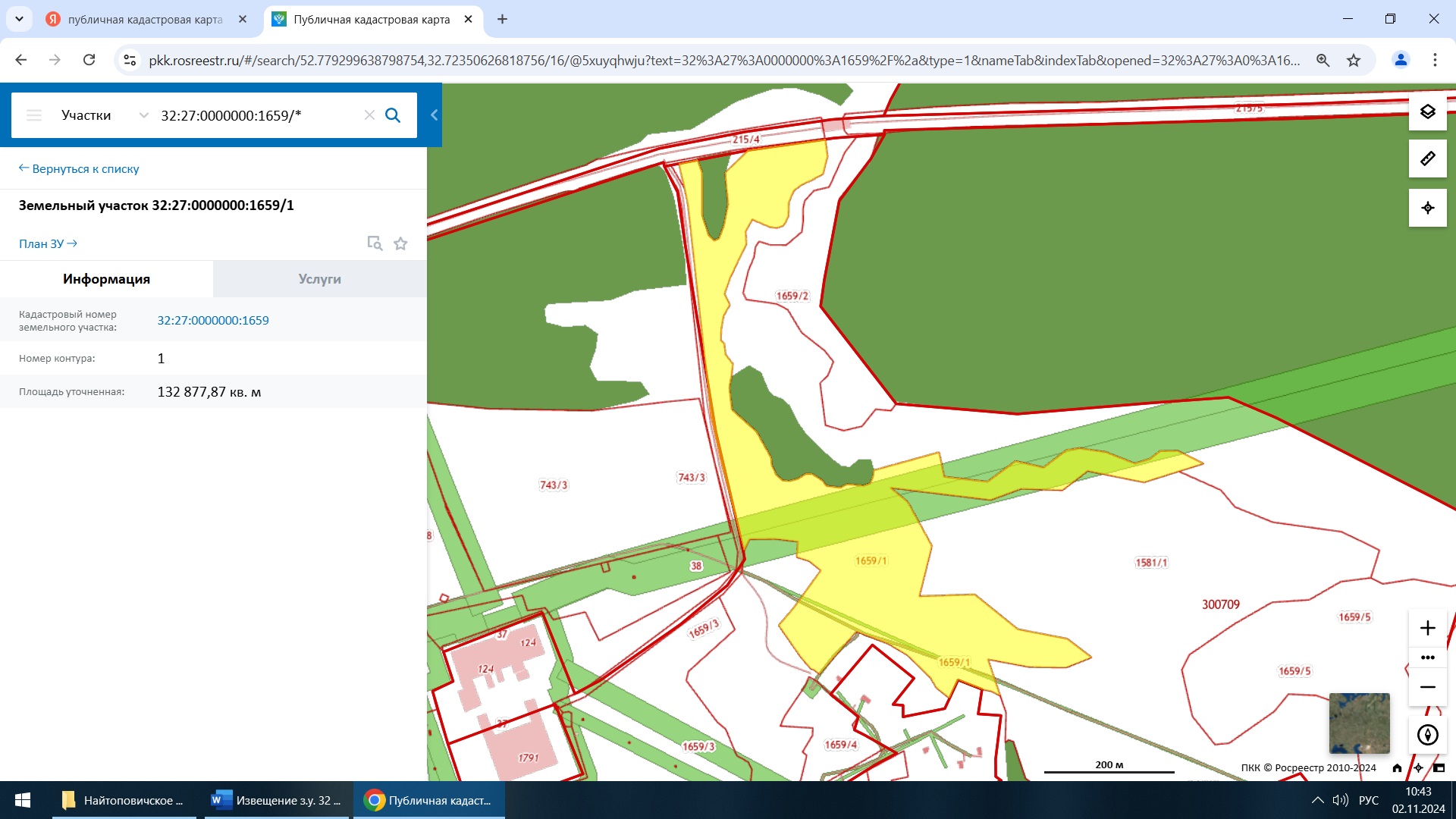This screenshot has height=819, width=1456.
Task: Run search with the magnifier icon
Action: (x=393, y=115)
